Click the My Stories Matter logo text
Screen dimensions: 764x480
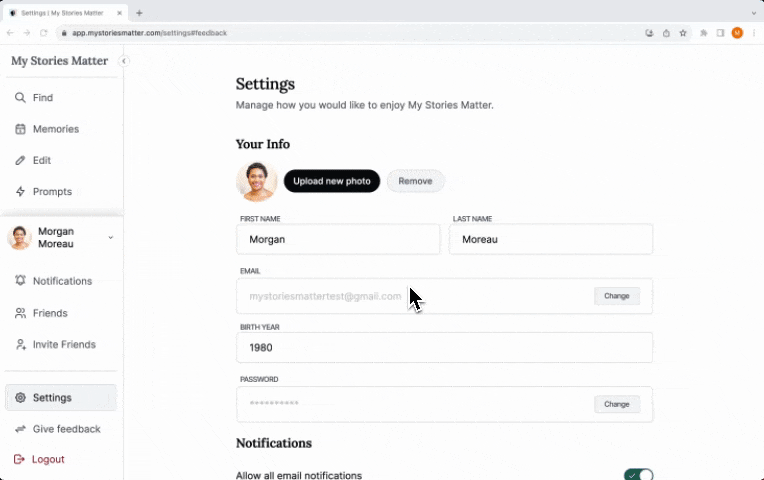59,61
